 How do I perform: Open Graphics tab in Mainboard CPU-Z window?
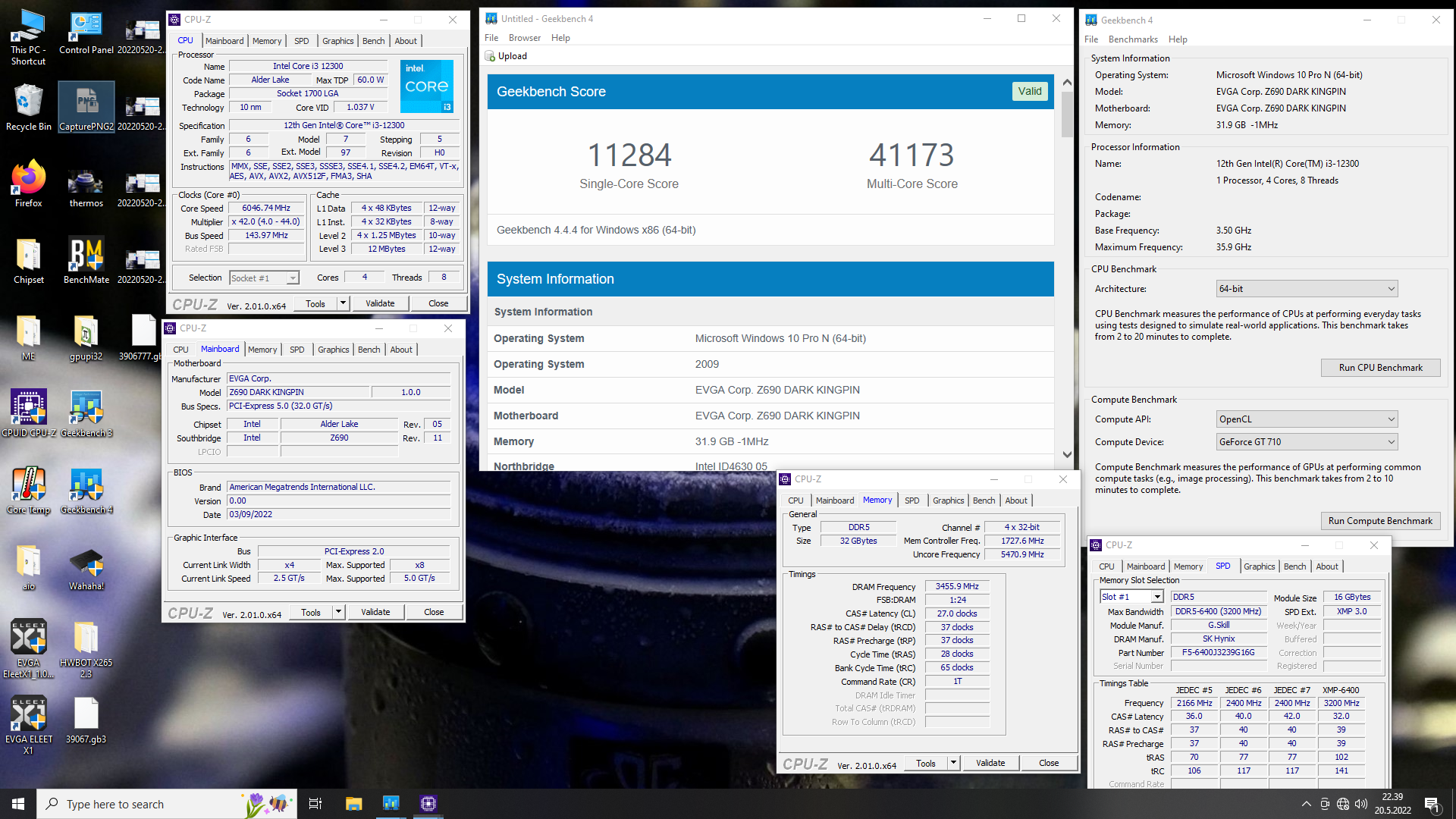pyautogui.click(x=333, y=350)
